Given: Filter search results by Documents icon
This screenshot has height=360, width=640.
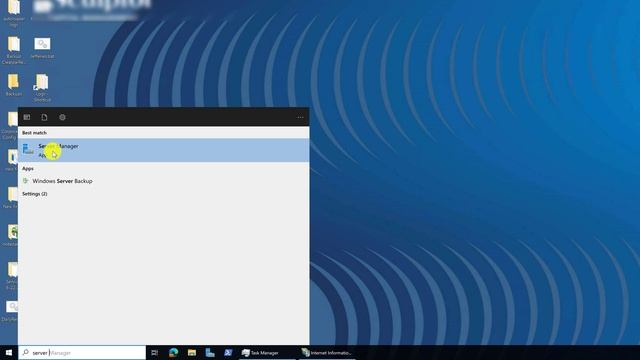Looking at the screenshot, I should 44,117.
